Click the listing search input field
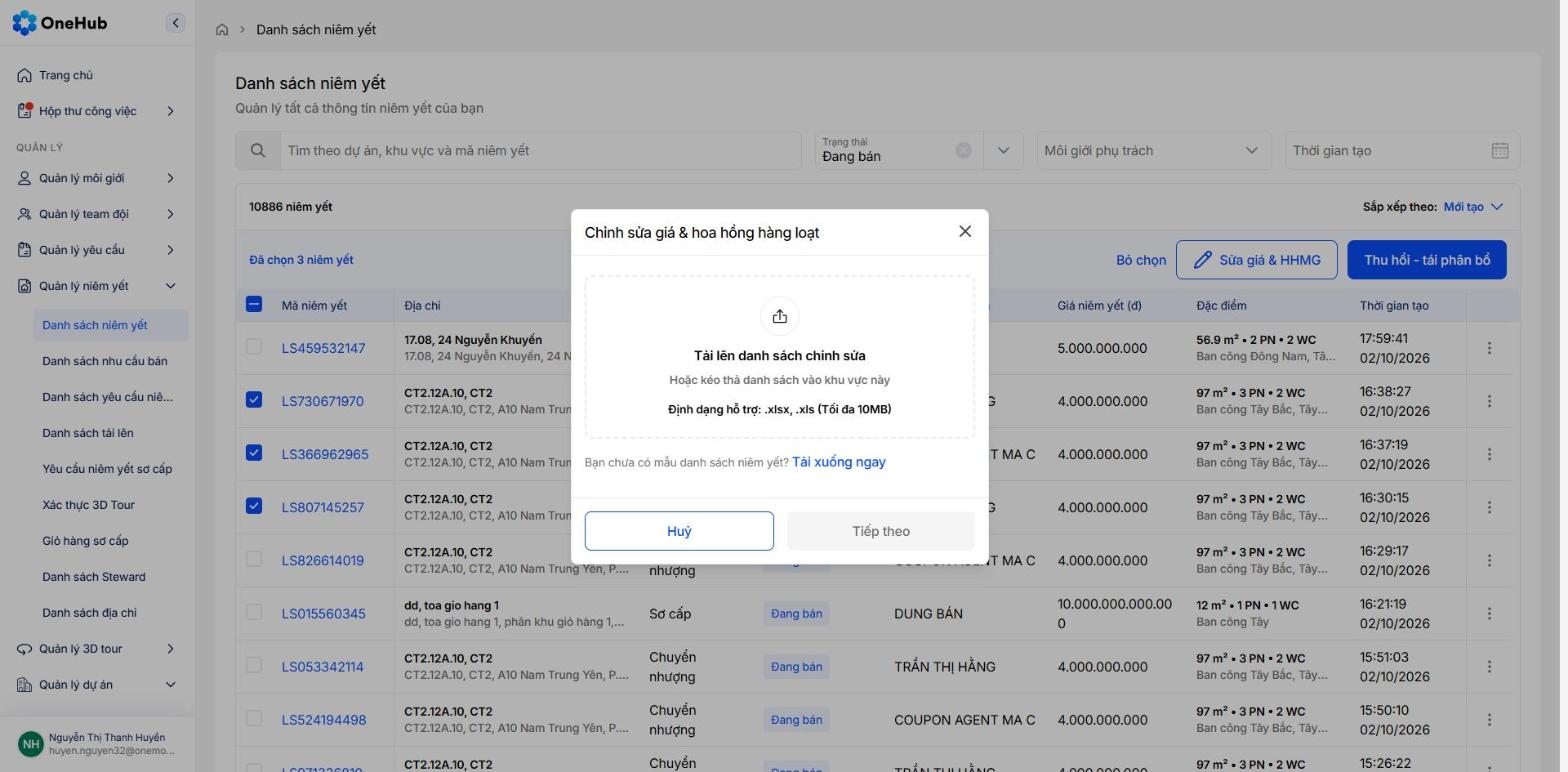The height and width of the screenshot is (772, 1568). [x=540, y=151]
